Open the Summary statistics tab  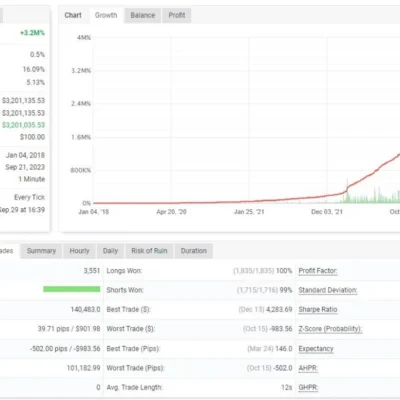coord(41,251)
